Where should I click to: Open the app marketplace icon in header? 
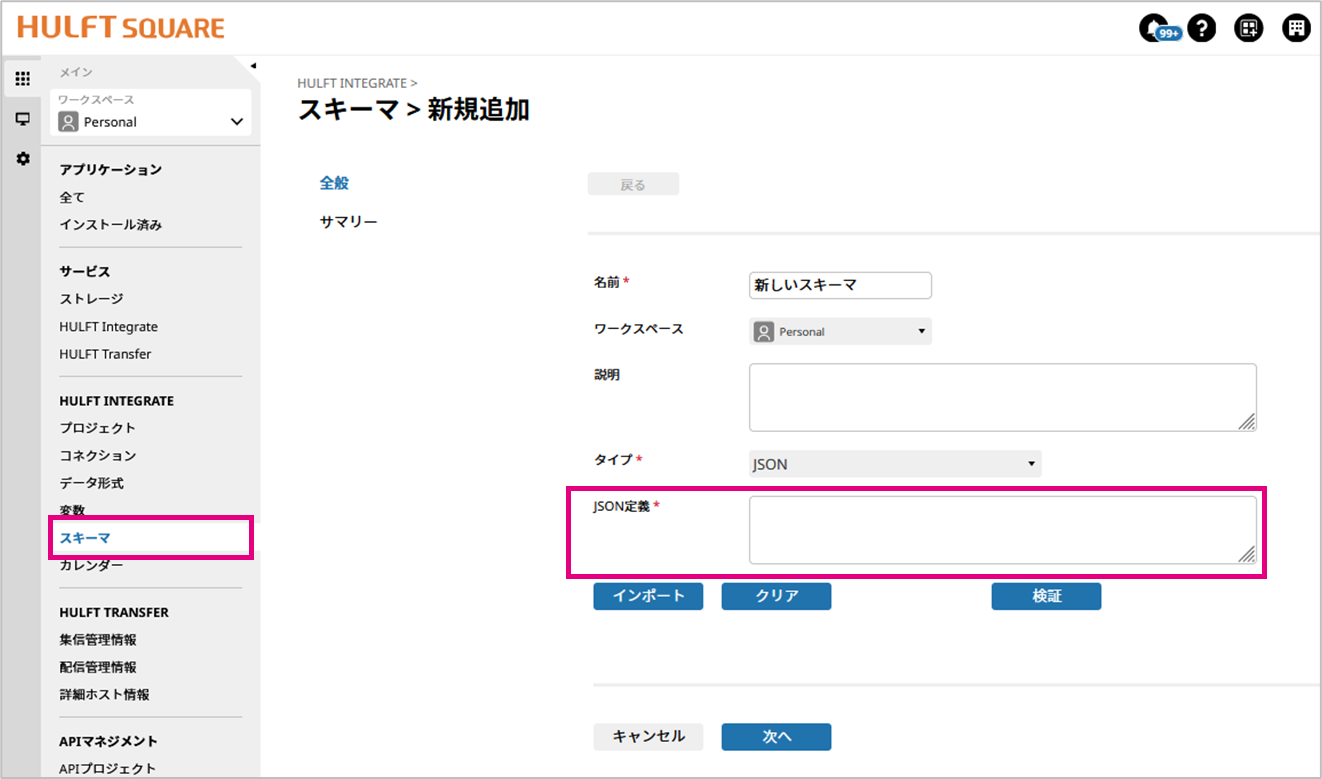click(1249, 28)
